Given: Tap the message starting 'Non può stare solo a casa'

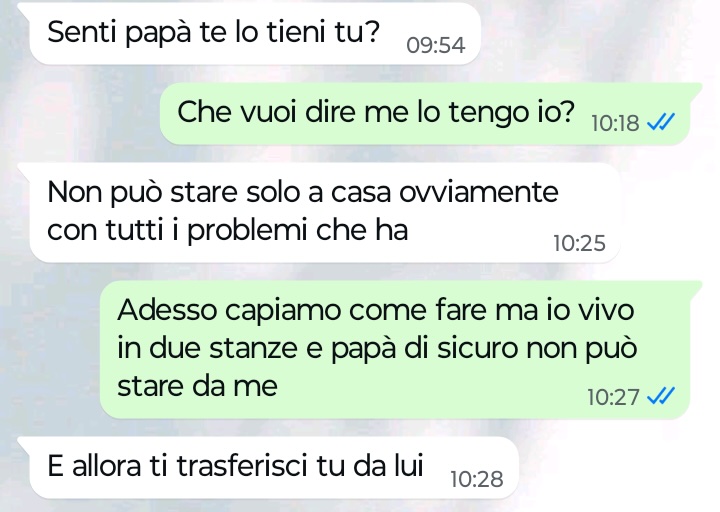Looking at the screenshot, I should click(x=325, y=213).
